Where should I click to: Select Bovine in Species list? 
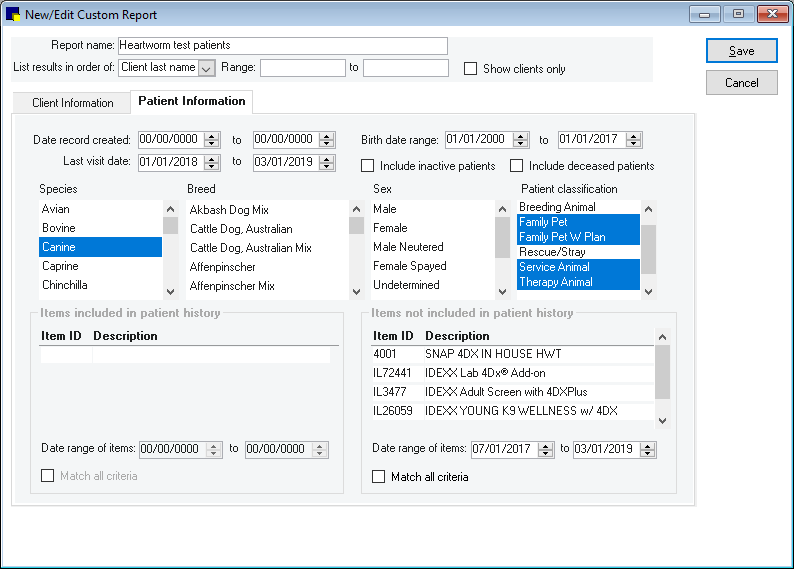(x=100, y=228)
